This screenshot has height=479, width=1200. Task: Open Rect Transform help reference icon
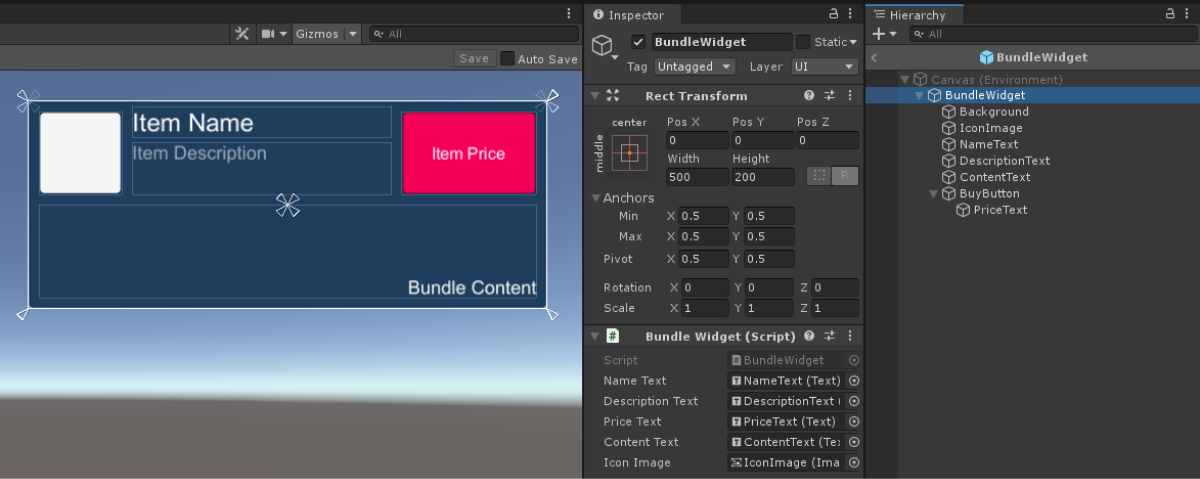809,96
